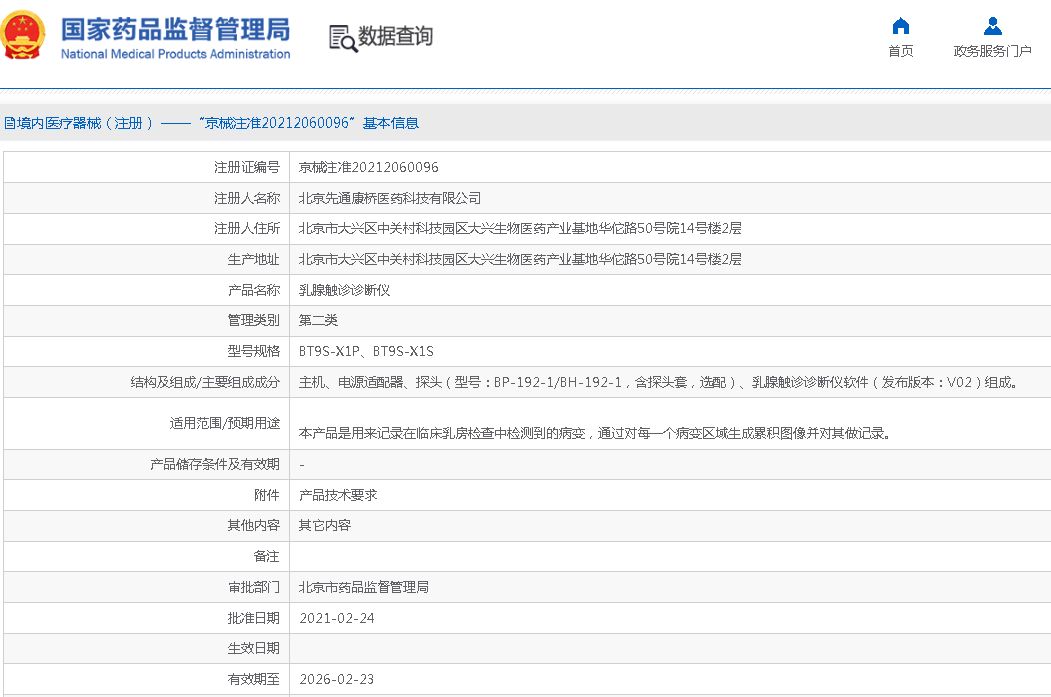
Task: Click the small icon before 境内医疗器械 heading
Action: pos(8,123)
